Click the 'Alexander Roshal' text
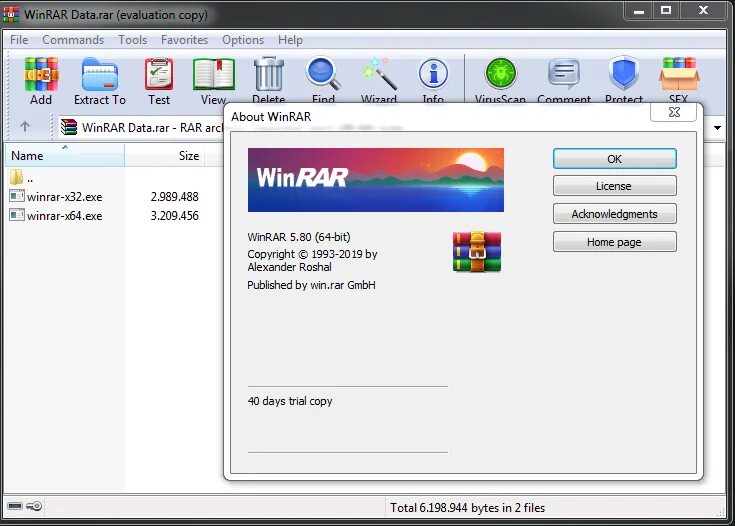This screenshot has height=526, width=735. click(289, 267)
